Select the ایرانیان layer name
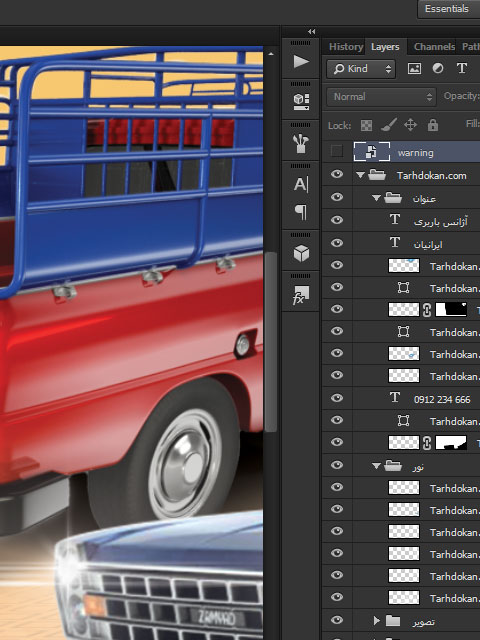The width and height of the screenshot is (480, 640). [x=428, y=244]
